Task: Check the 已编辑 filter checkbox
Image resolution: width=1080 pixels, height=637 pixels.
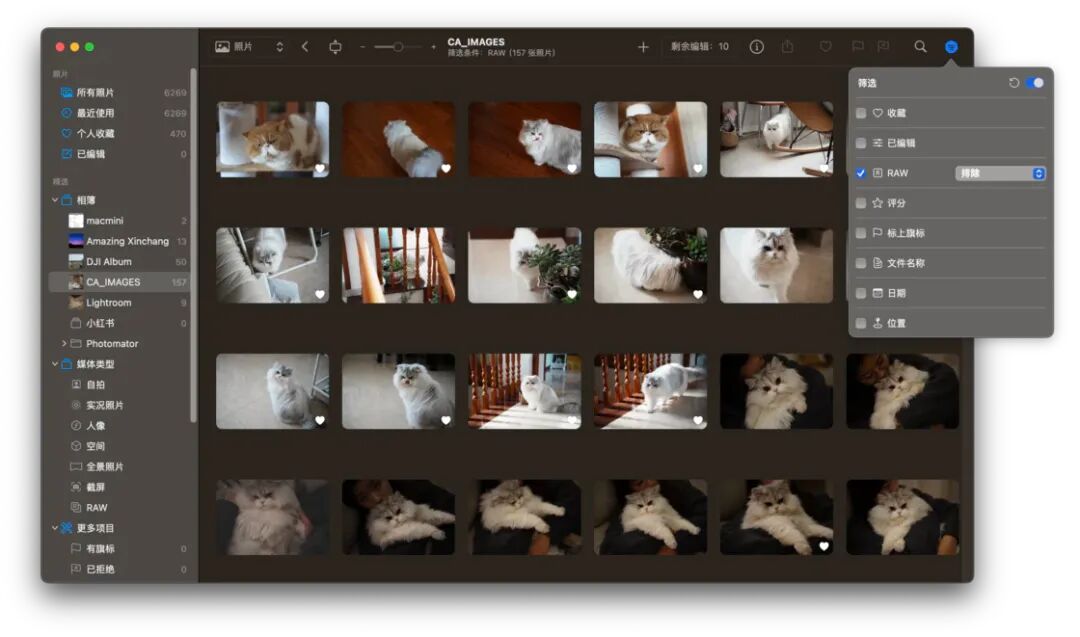Action: click(861, 143)
